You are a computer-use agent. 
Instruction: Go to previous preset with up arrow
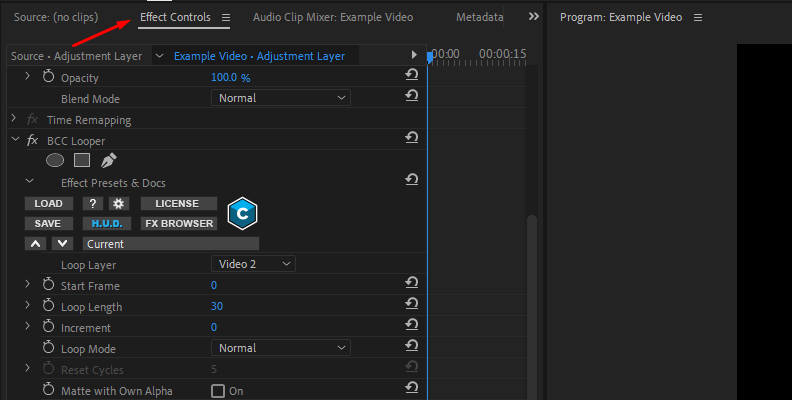[35, 244]
